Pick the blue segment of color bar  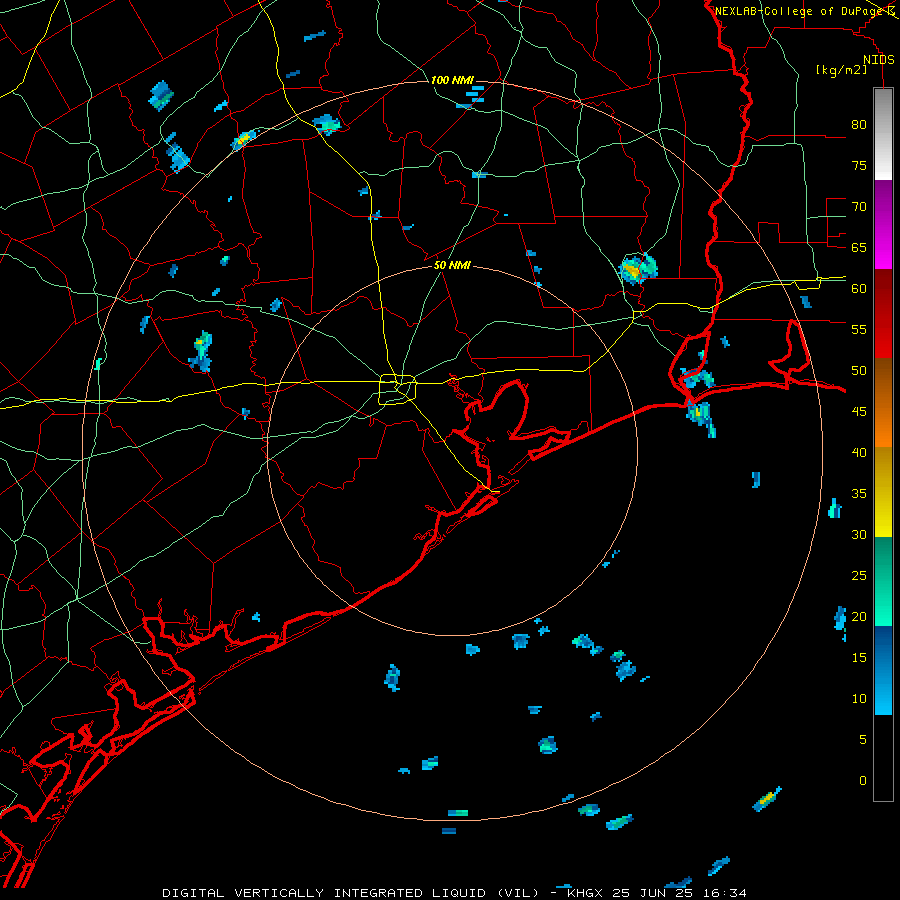[883, 670]
